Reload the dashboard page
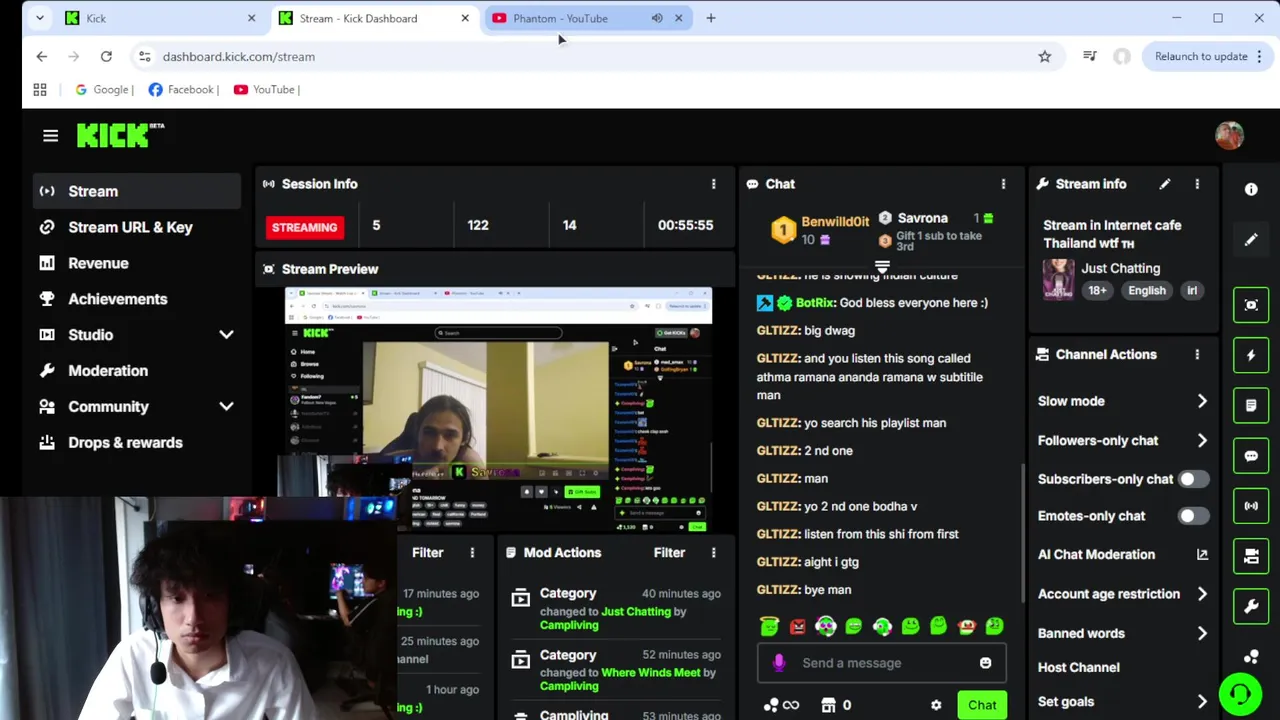Viewport: 1280px width, 720px height. (x=106, y=57)
